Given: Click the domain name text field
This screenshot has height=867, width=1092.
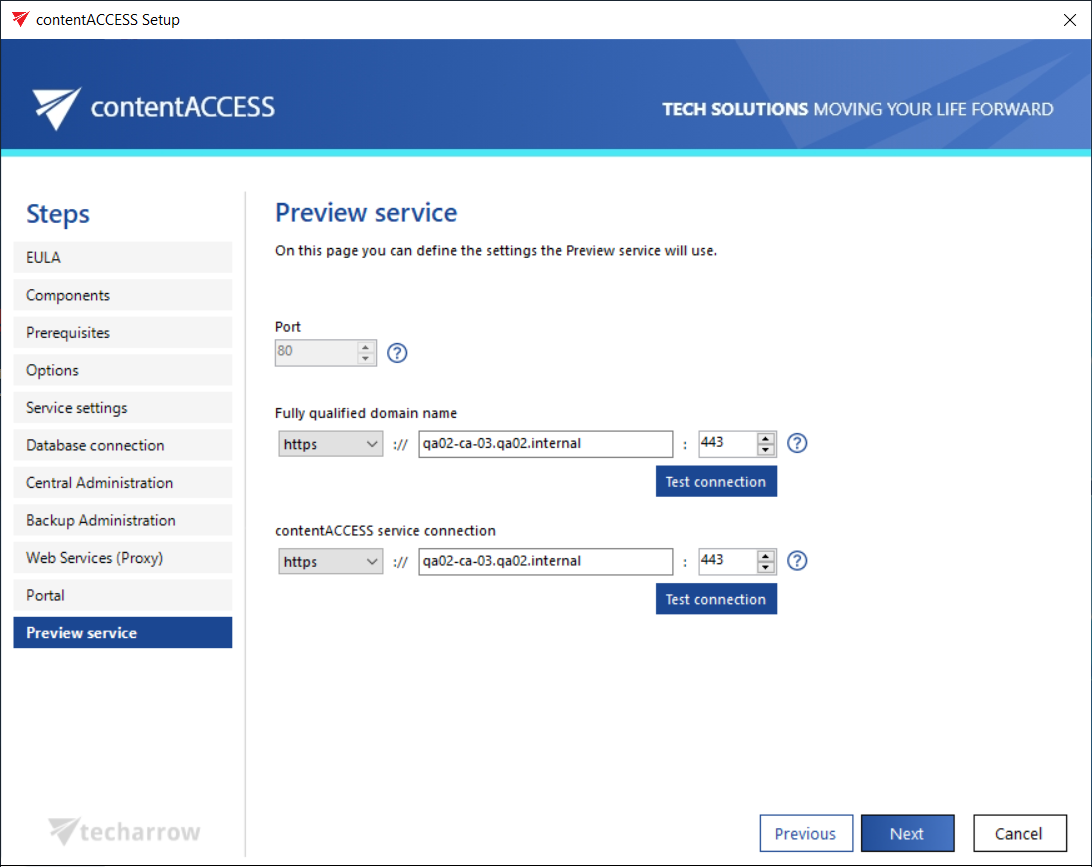Looking at the screenshot, I should [x=545, y=444].
